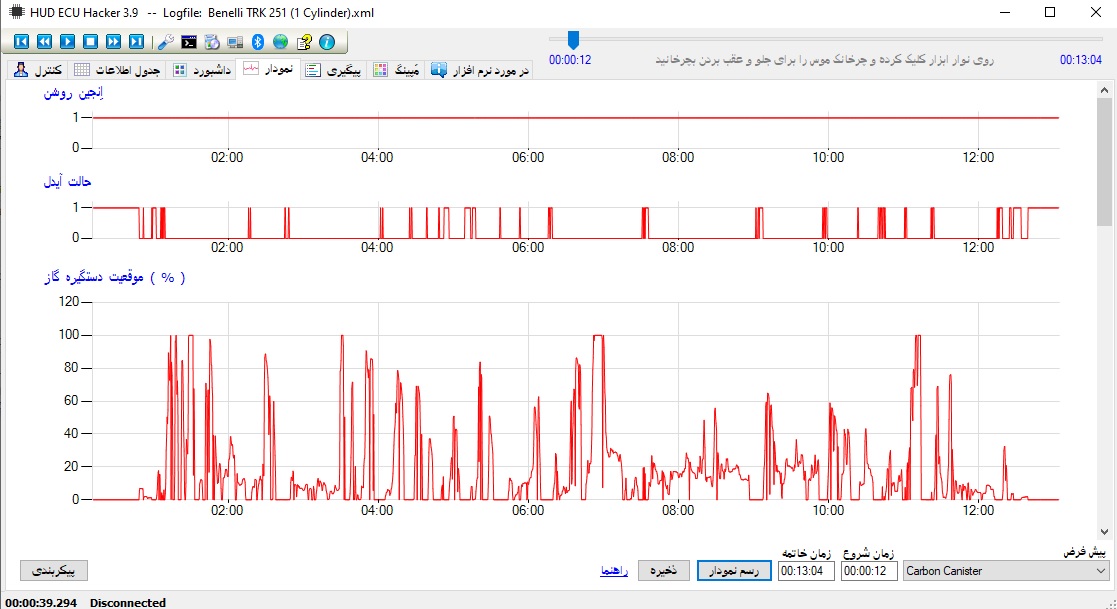Viewport: 1117px width, 609px height.
Task: Rewind the log playback
Action: click(x=44, y=42)
